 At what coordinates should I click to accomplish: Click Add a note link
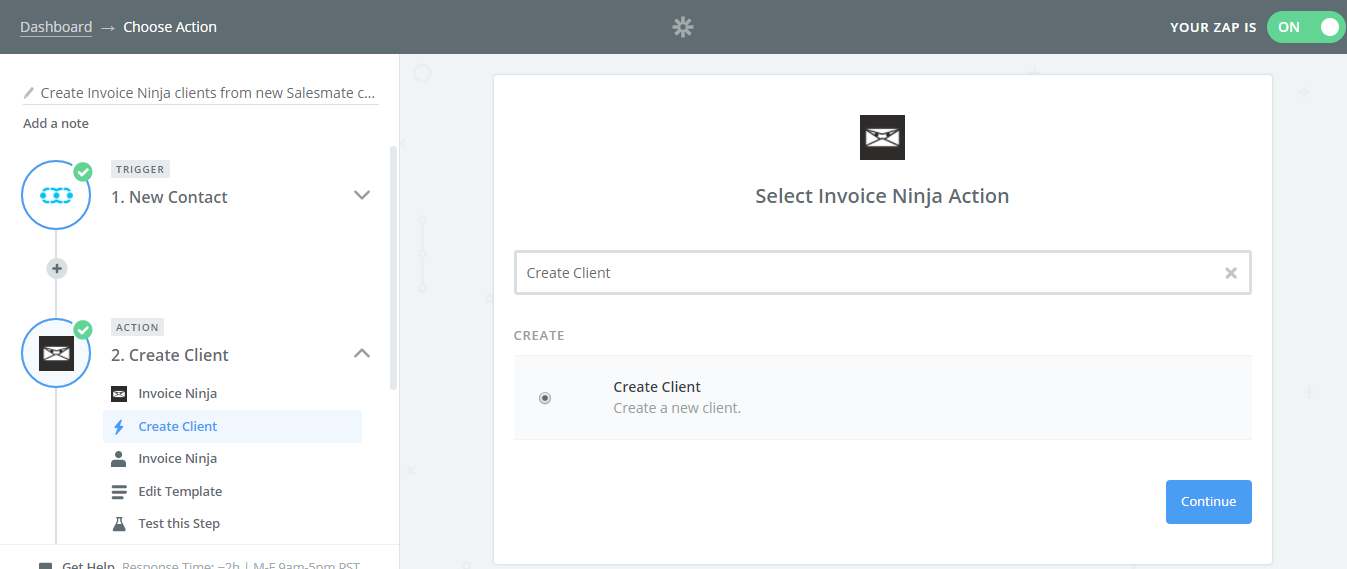click(x=56, y=124)
